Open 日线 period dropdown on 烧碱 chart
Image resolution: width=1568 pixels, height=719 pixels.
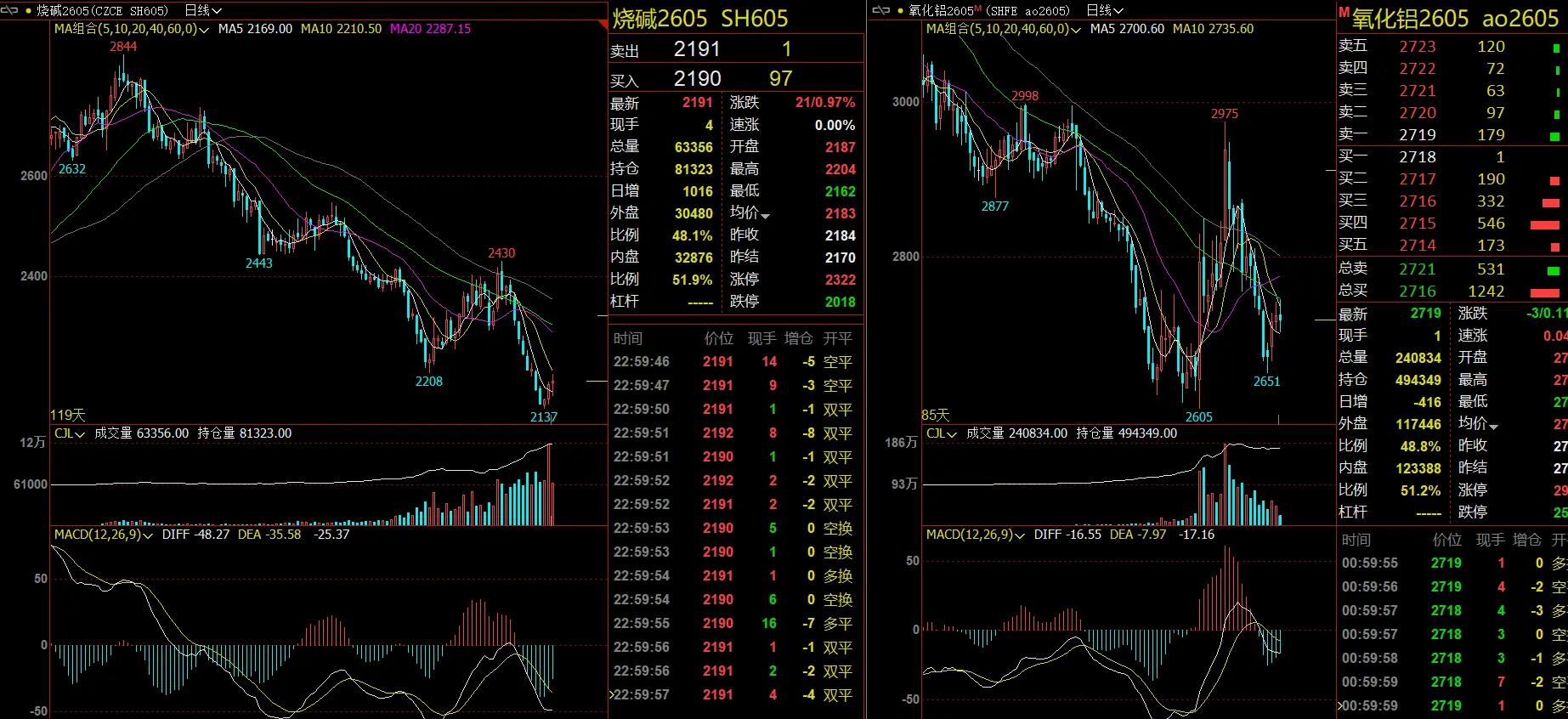point(203,10)
